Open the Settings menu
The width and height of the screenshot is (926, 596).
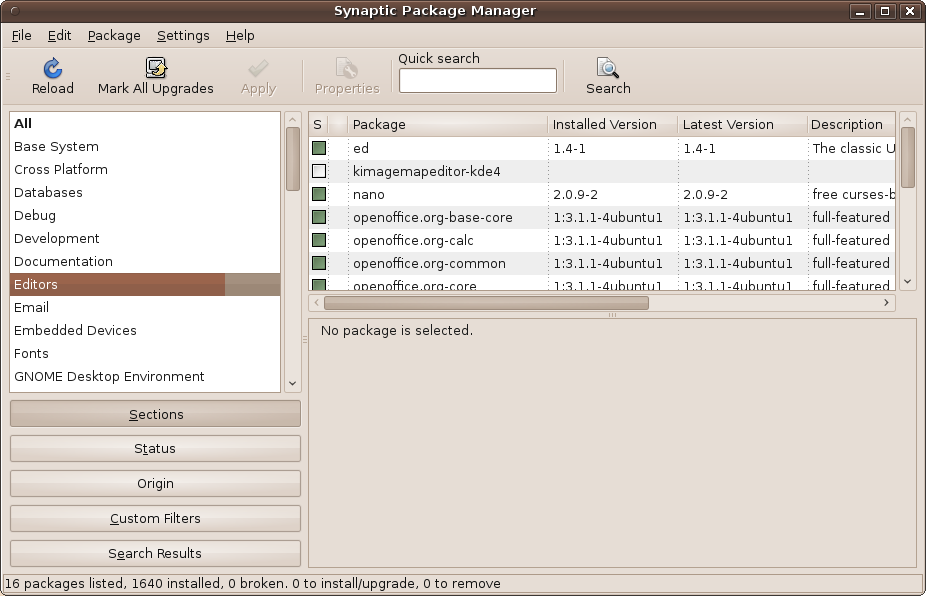[x=183, y=35]
